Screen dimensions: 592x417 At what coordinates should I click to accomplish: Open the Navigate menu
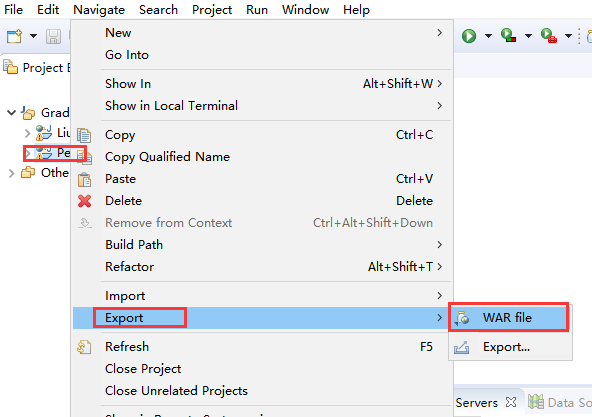(99, 10)
